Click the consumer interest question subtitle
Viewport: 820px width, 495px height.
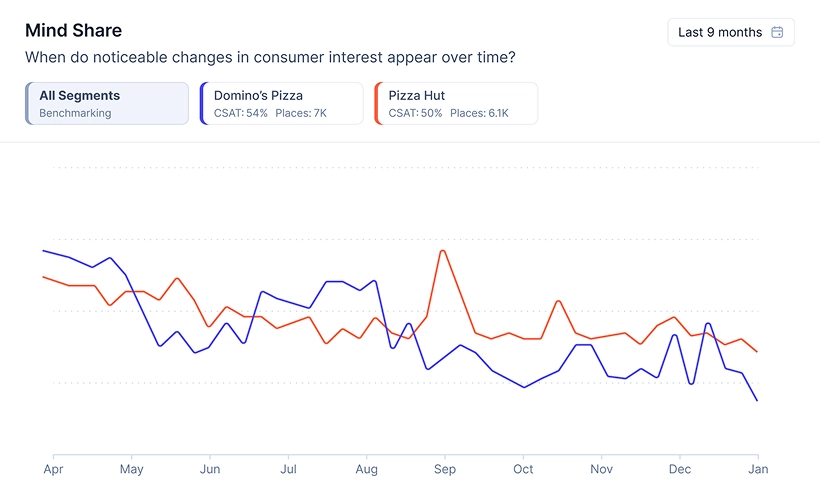pyautogui.click(x=270, y=57)
